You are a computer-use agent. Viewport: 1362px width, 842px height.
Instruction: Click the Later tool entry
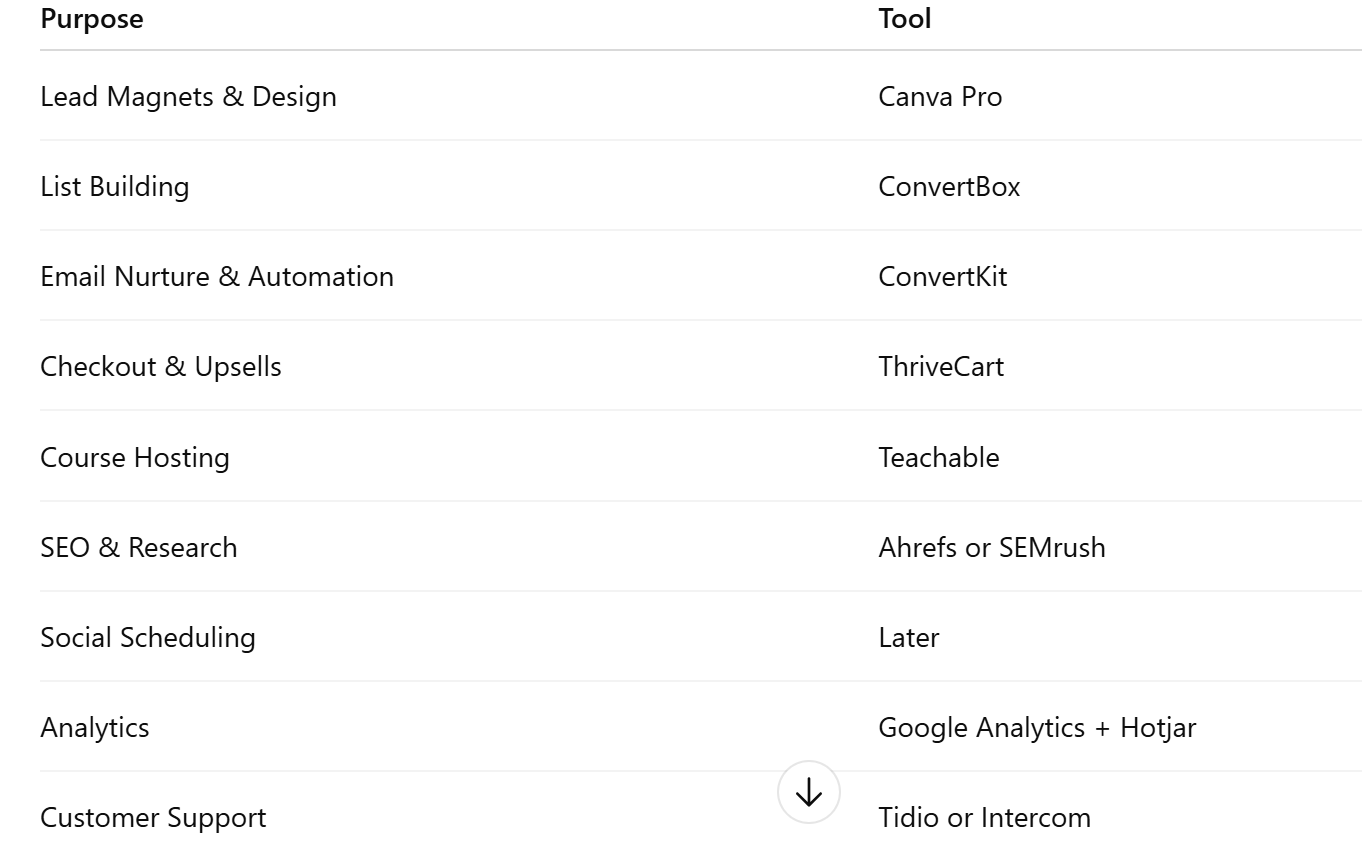pyautogui.click(x=909, y=638)
